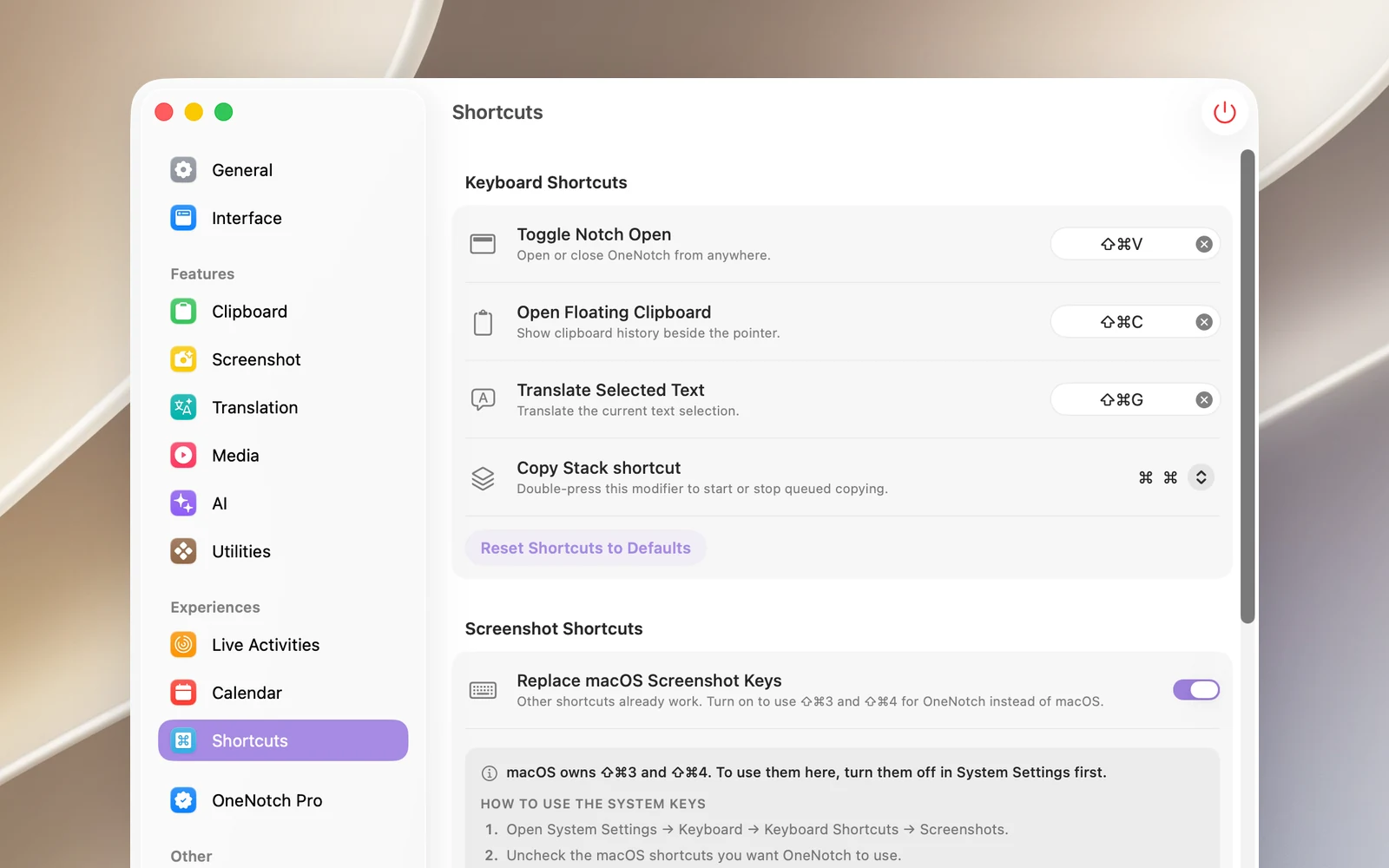The width and height of the screenshot is (1389, 868).
Task: Click Reset Shortcuts to Defaults
Action: pos(586,548)
